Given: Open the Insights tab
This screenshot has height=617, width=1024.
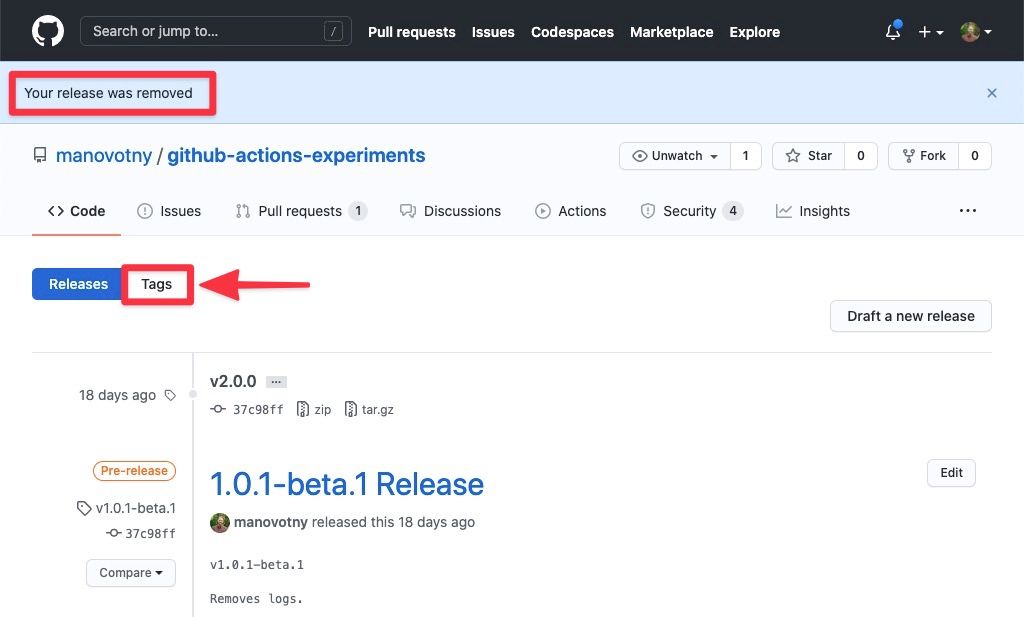Looking at the screenshot, I should [x=812, y=211].
